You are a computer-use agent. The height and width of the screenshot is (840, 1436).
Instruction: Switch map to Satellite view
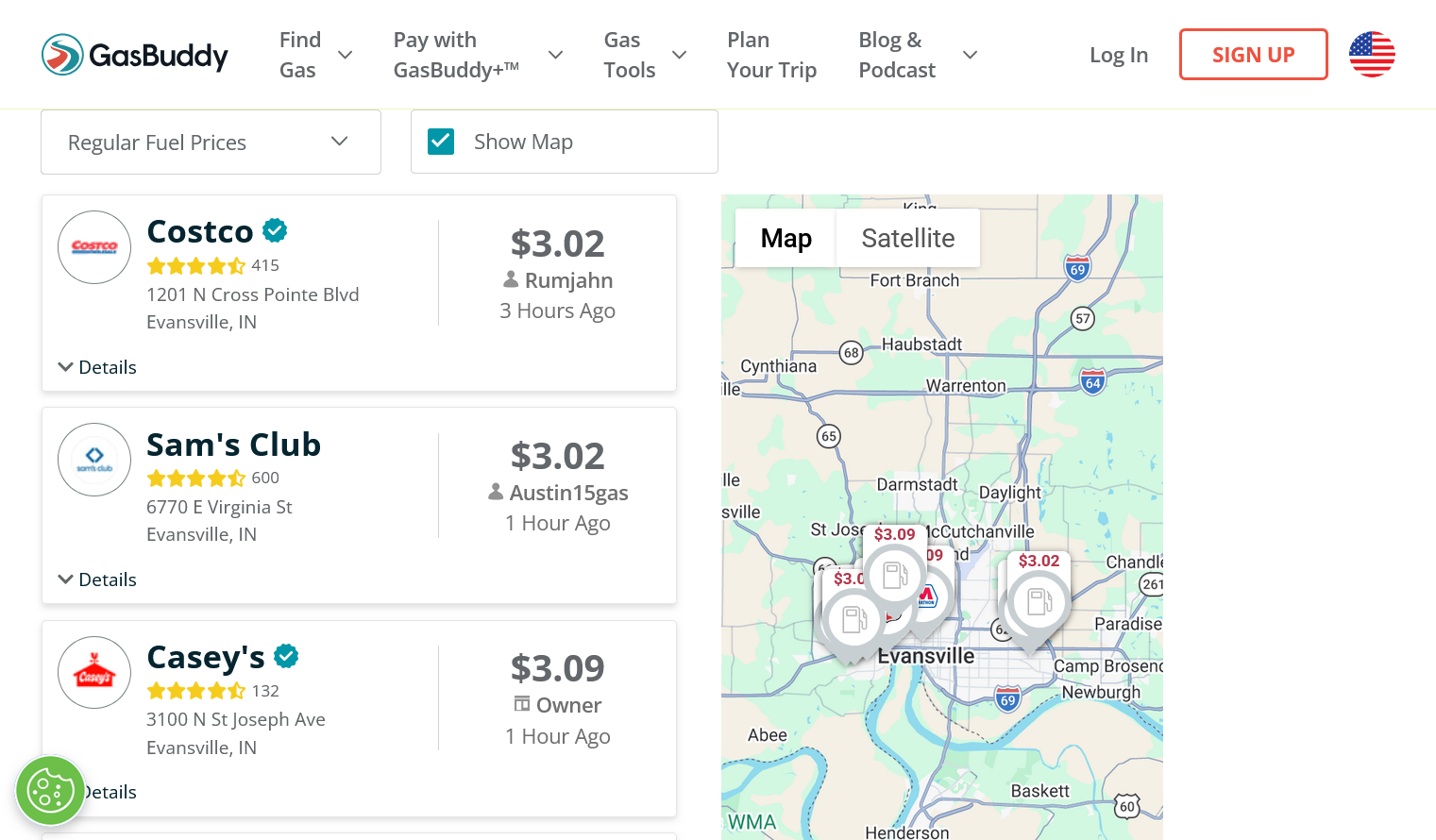point(908,238)
